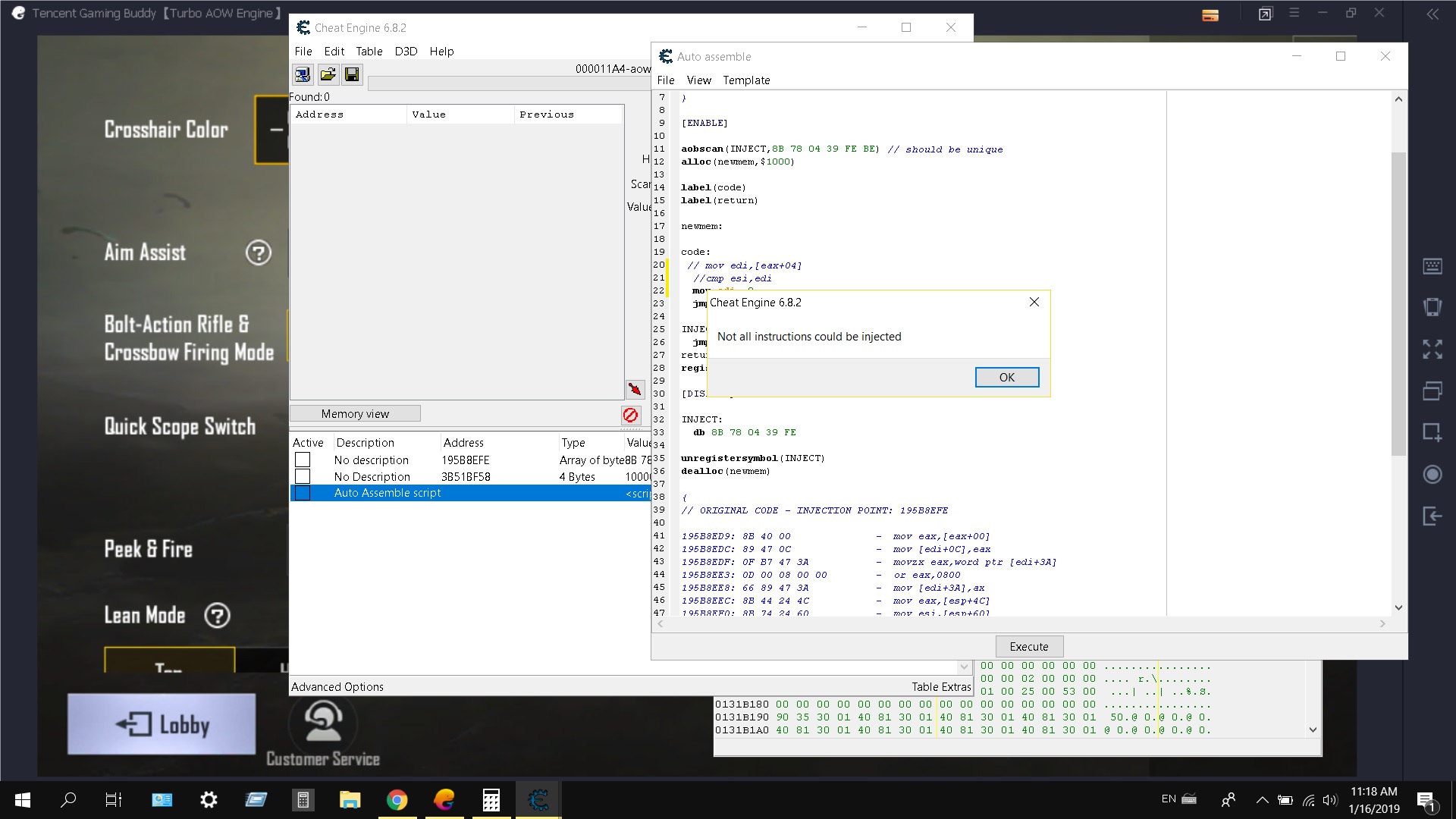Click the red arrow add-to-list icon
The image size is (1456, 819).
pos(635,389)
